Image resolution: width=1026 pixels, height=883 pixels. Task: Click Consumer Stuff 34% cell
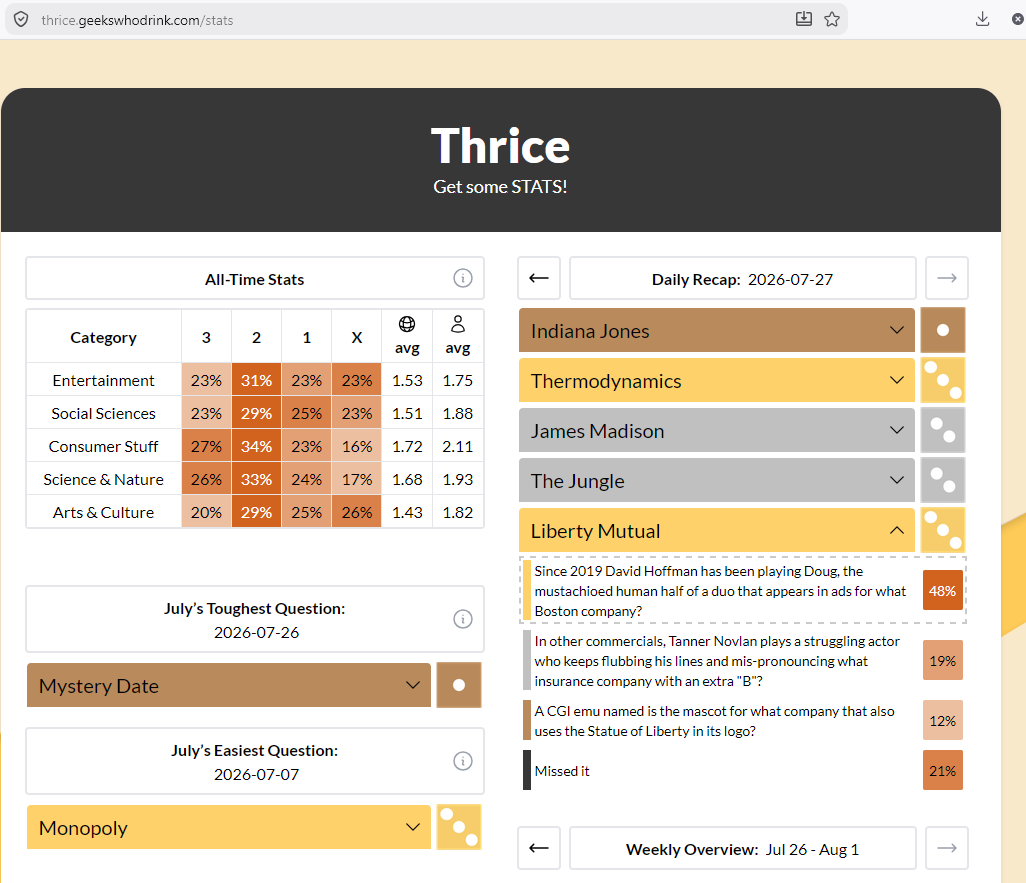point(256,446)
